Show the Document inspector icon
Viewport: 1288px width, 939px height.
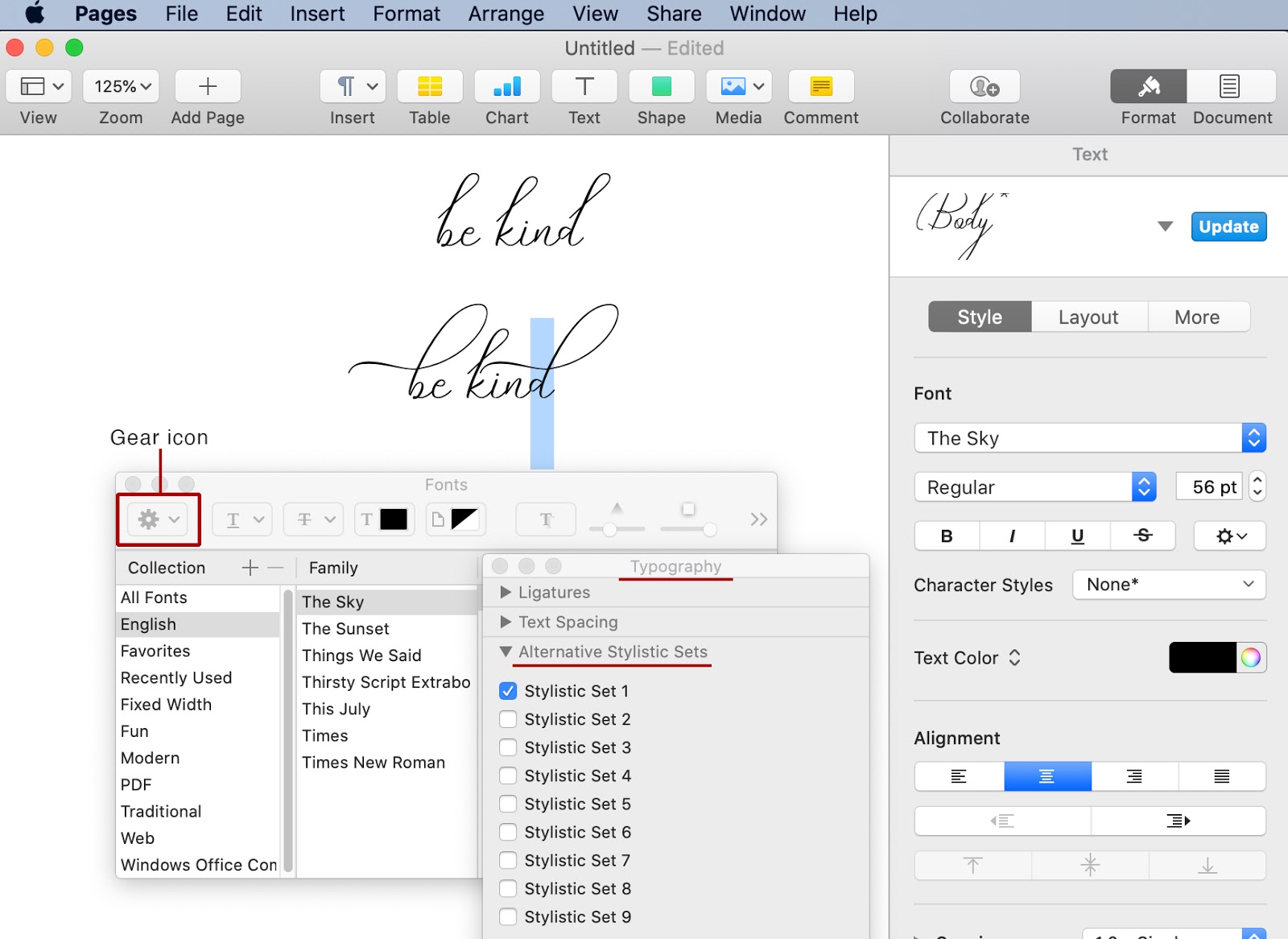[1229, 86]
